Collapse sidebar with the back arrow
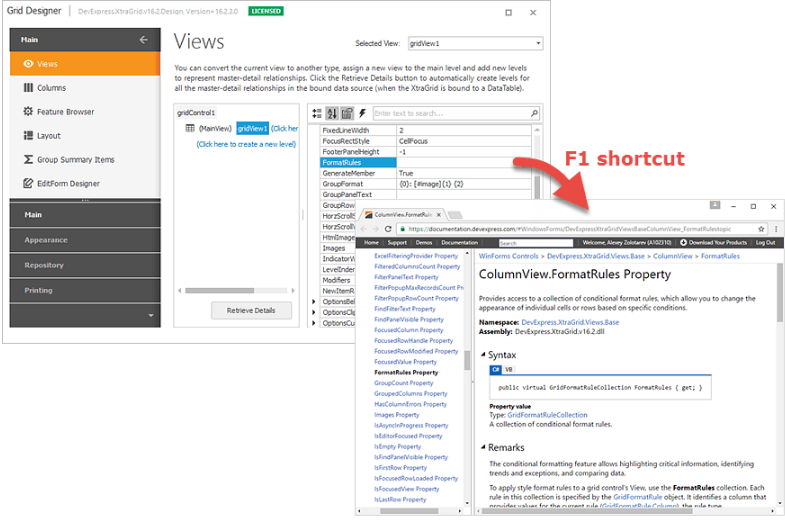This screenshot has width=785, height=520. (x=144, y=40)
